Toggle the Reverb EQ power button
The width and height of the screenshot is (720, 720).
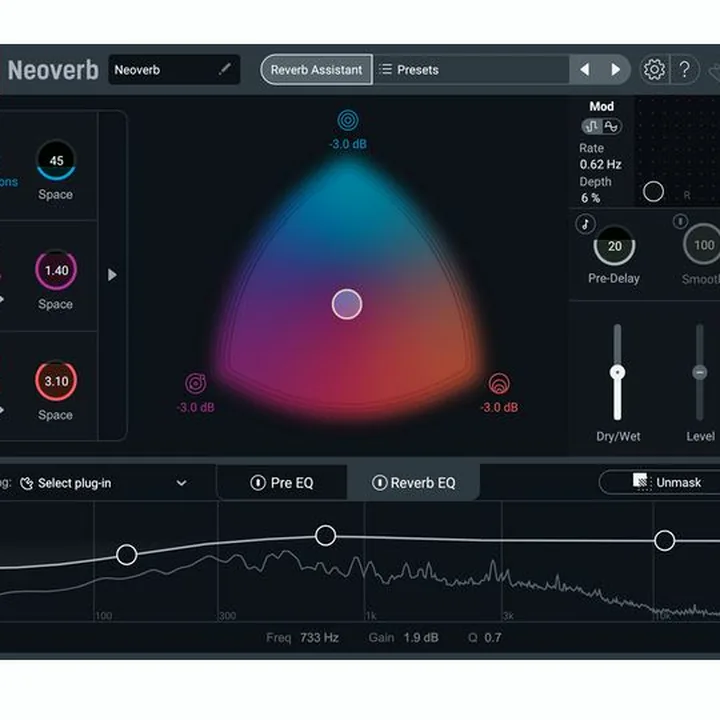tap(379, 483)
